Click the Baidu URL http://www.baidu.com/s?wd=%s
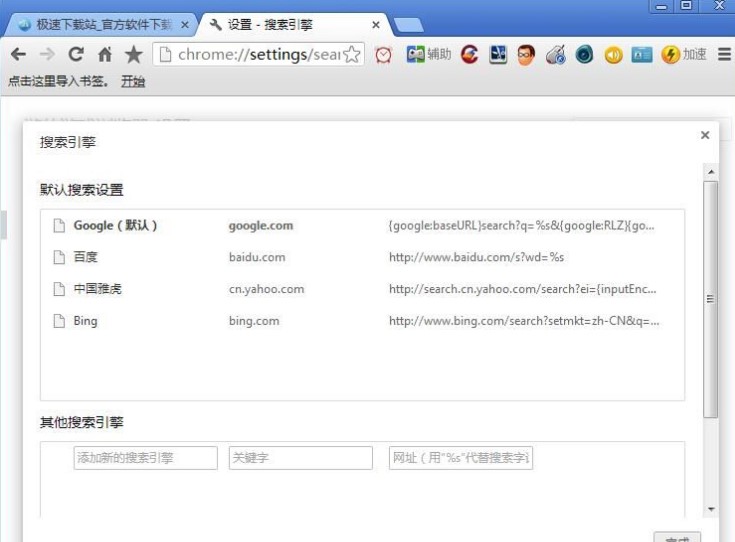Image resolution: width=735 pixels, height=542 pixels. coord(476,257)
